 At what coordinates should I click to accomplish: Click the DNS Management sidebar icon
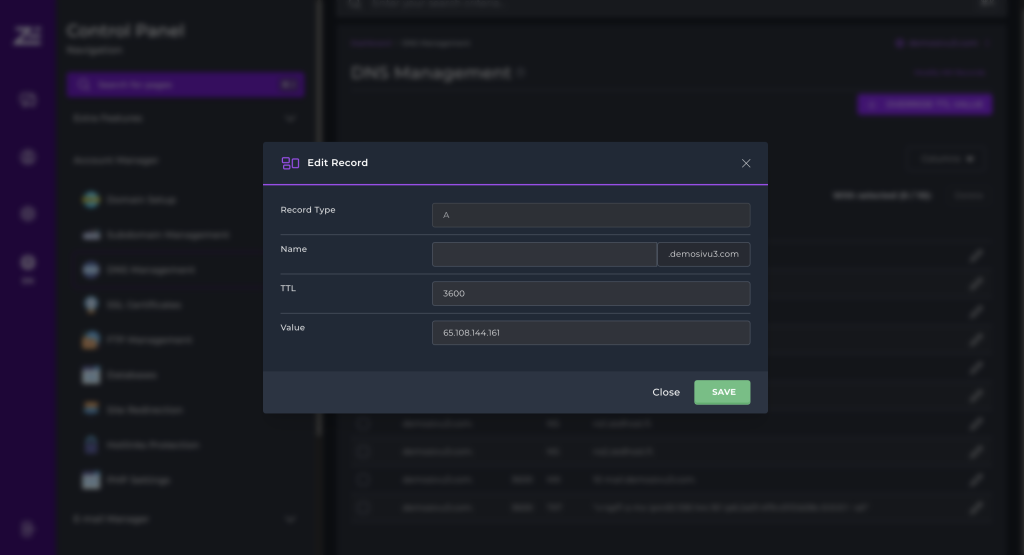coord(91,270)
